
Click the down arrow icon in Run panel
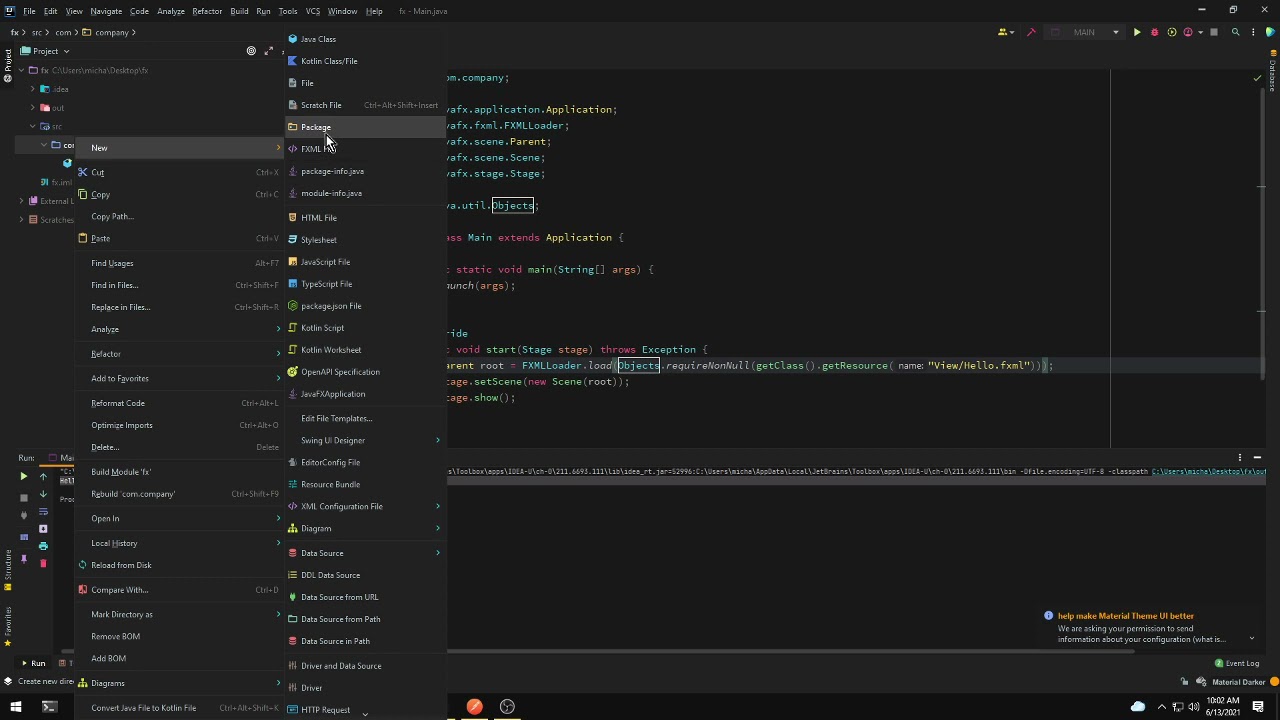43,495
